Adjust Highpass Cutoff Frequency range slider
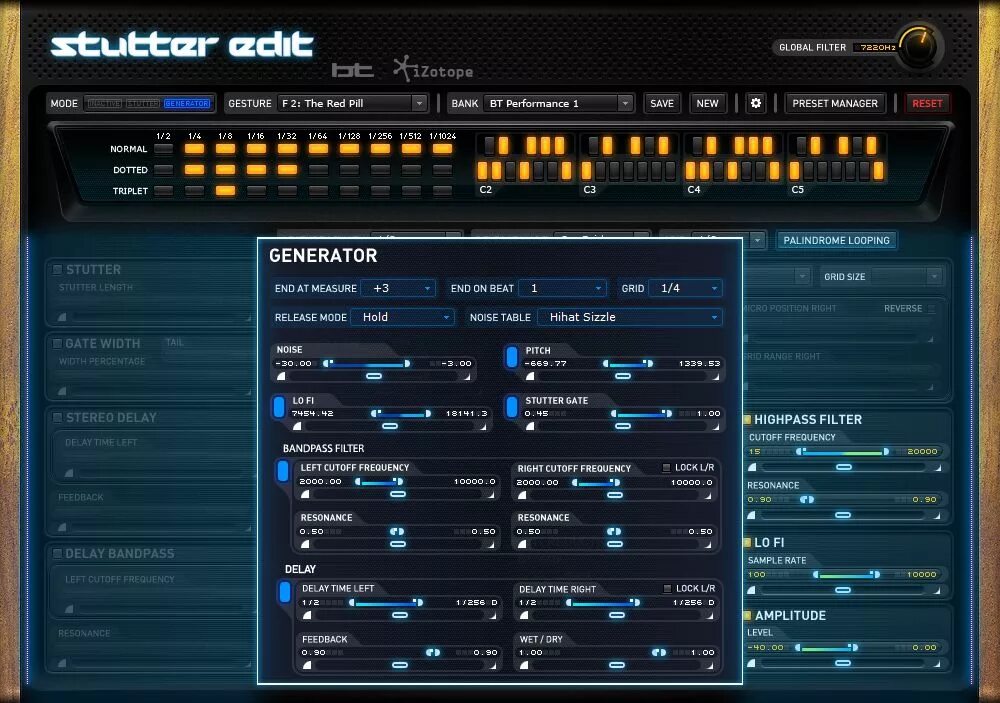This screenshot has width=1000, height=703. [842, 452]
